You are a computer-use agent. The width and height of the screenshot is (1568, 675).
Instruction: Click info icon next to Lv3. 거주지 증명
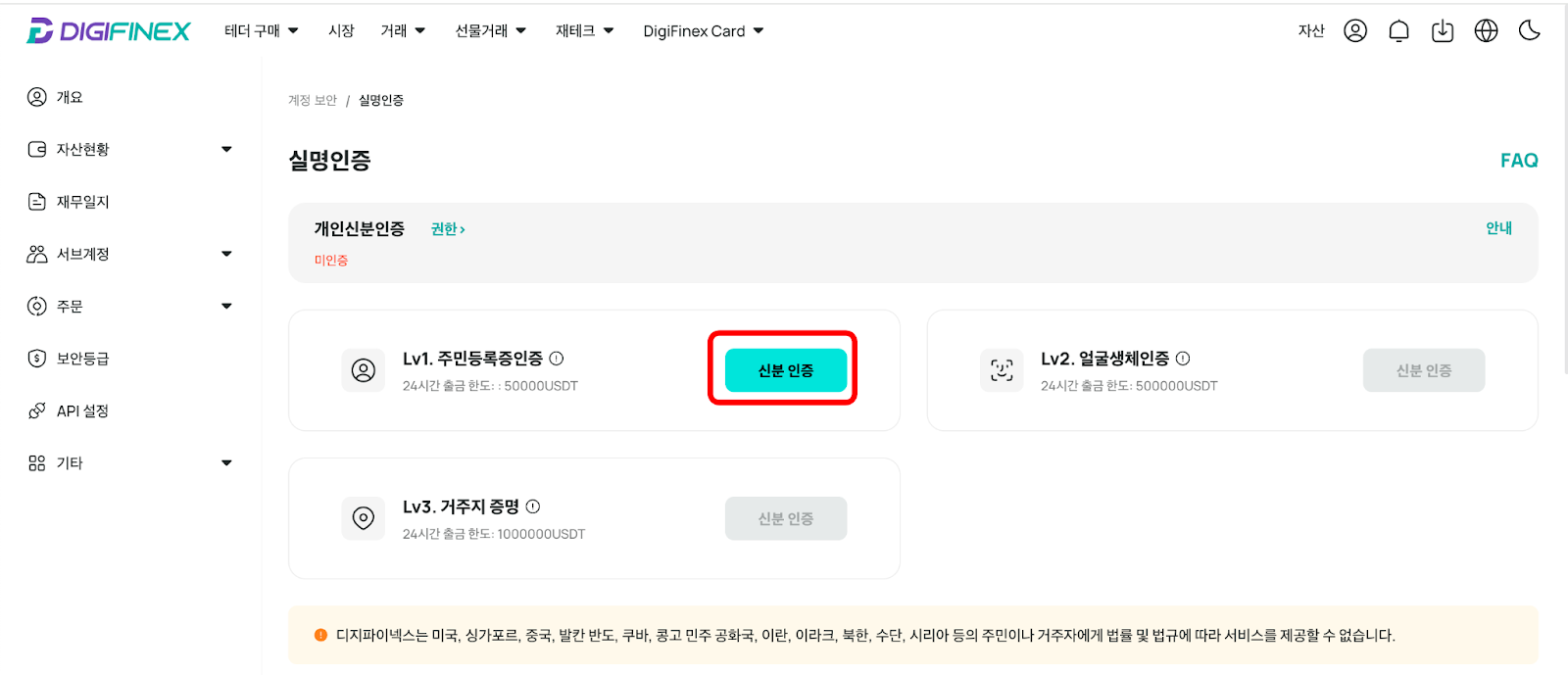[533, 506]
